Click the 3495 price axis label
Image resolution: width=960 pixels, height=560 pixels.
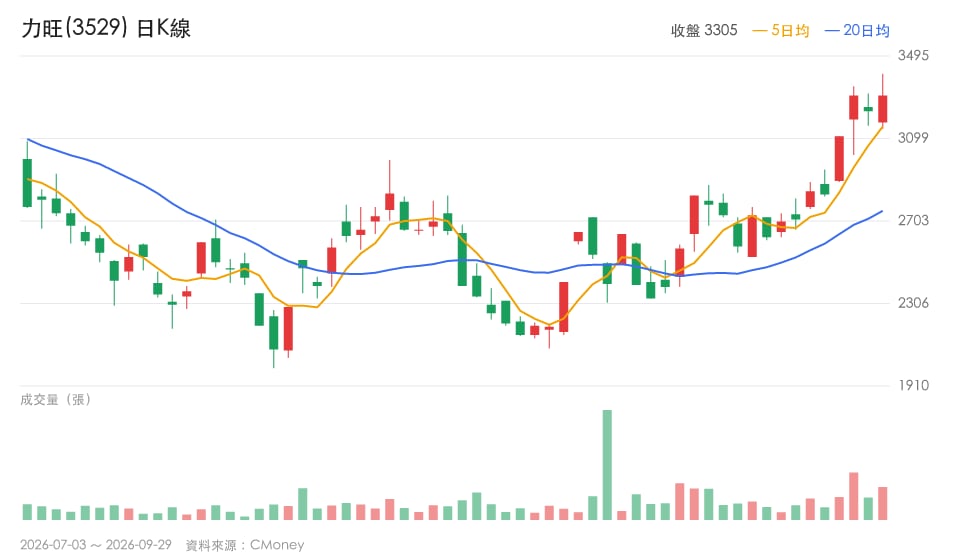pyautogui.click(x=913, y=56)
